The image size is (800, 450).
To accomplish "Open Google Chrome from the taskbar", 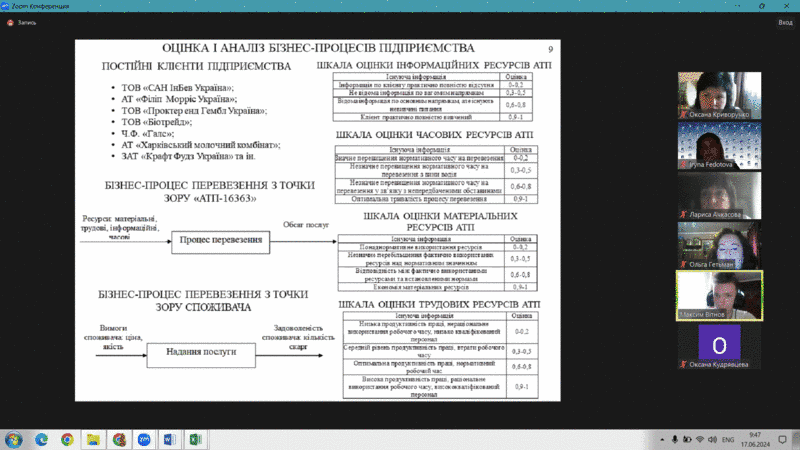I will pos(67,439).
